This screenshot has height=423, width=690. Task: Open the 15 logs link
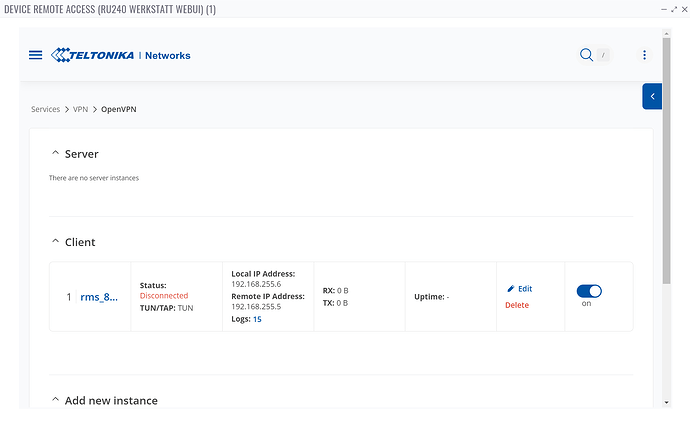[257, 319]
